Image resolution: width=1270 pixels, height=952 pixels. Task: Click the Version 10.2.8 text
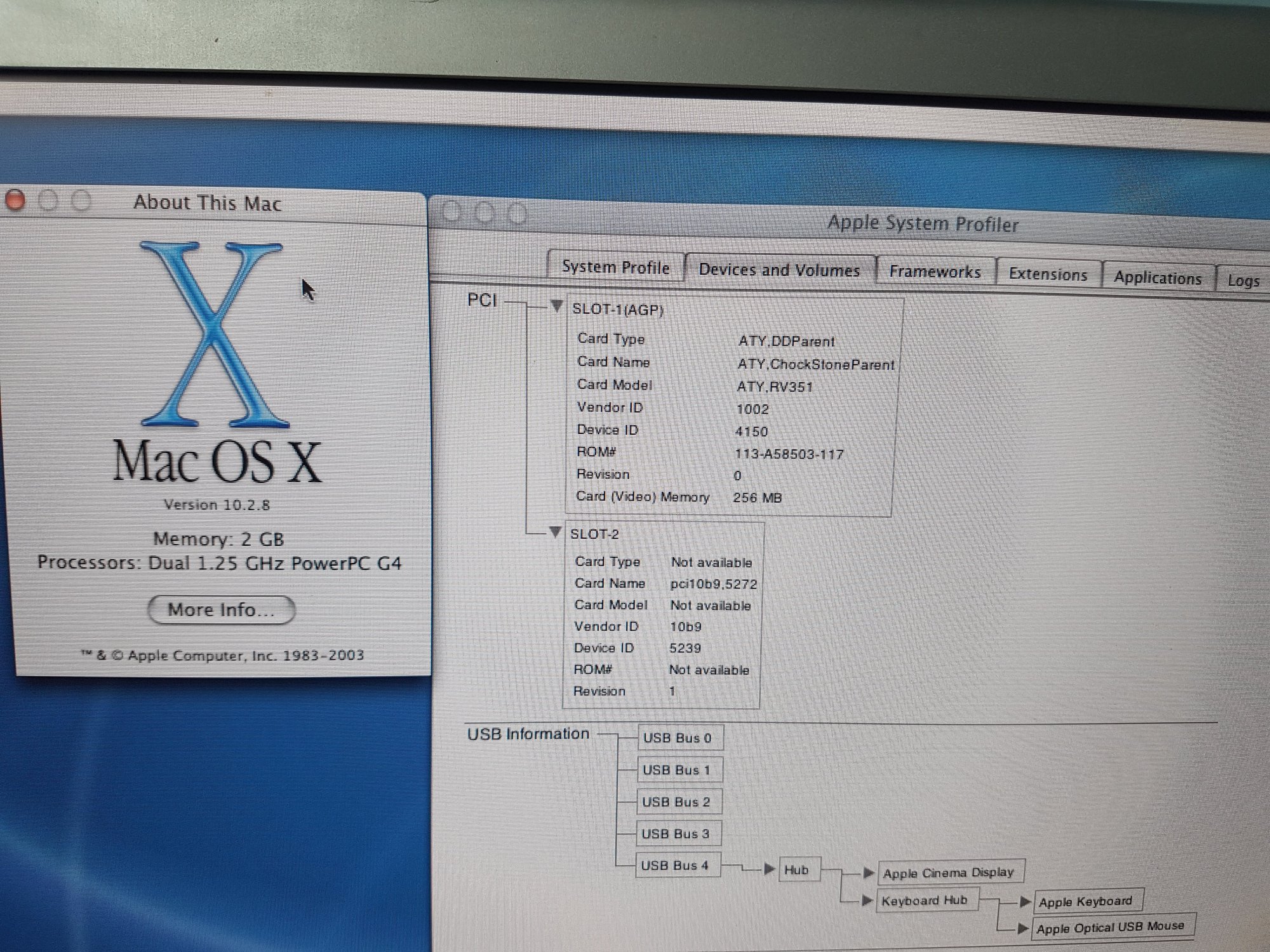[217, 505]
